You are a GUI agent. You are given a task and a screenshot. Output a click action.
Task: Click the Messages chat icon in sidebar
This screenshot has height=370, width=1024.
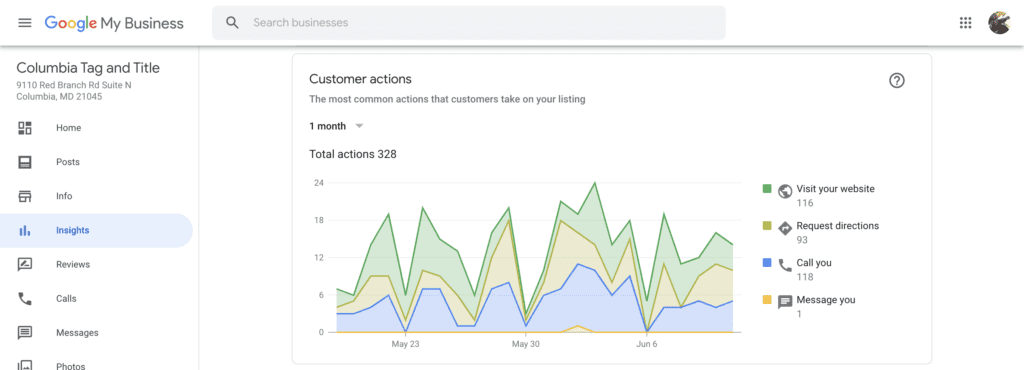(25, 332)
